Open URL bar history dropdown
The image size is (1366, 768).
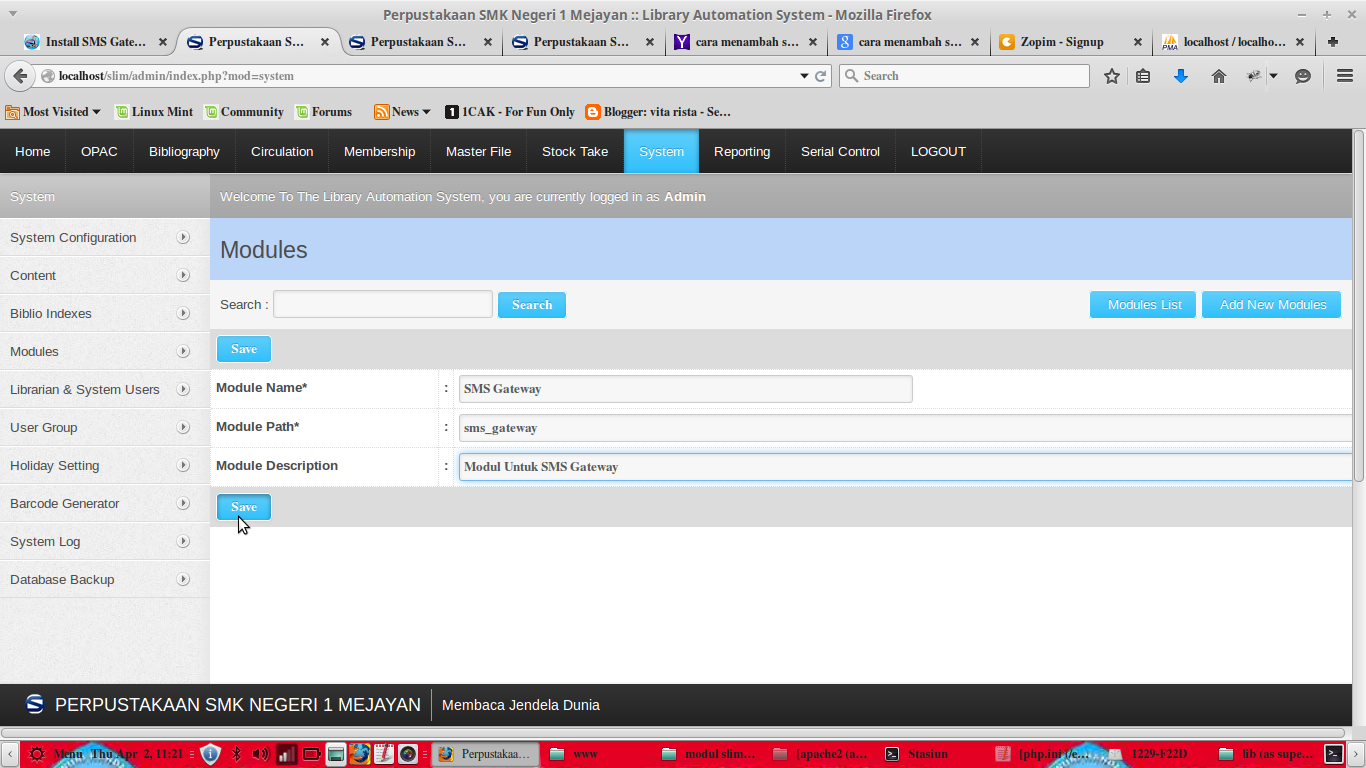click(804, 76)
